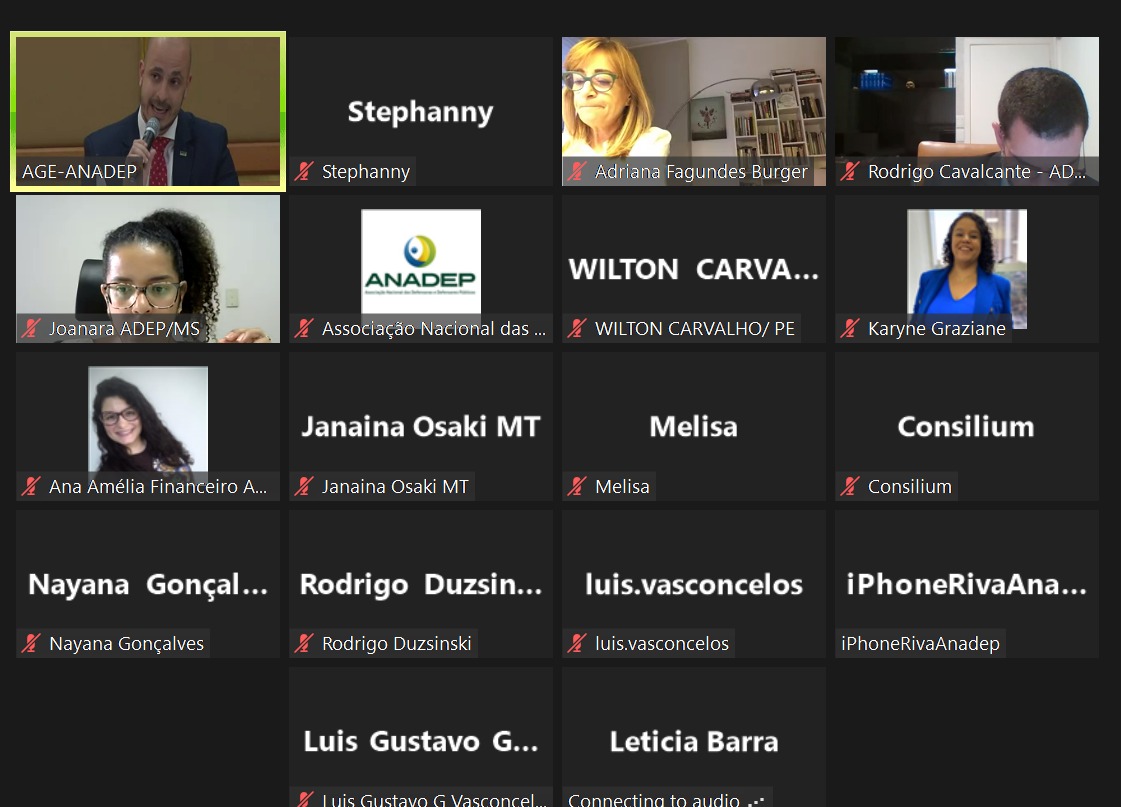Click Adriana Fagundes Burger's muted mic icon

[x=578, y=172]
